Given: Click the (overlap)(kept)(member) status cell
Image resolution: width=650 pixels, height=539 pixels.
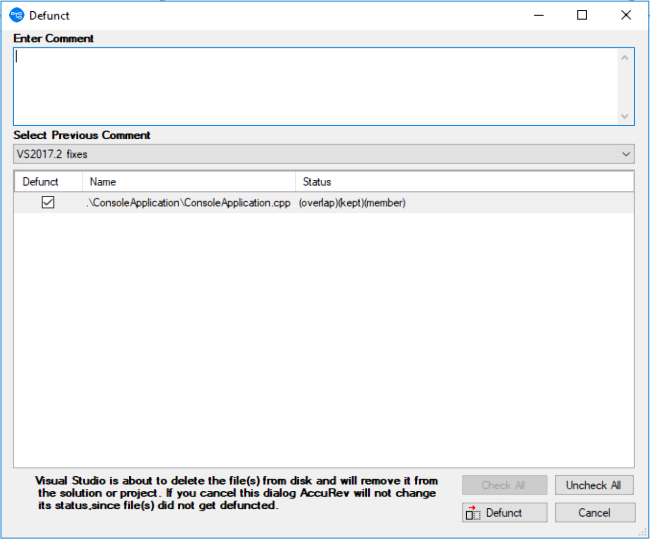Looking at the screenshot, I should (x=352, y=203).
